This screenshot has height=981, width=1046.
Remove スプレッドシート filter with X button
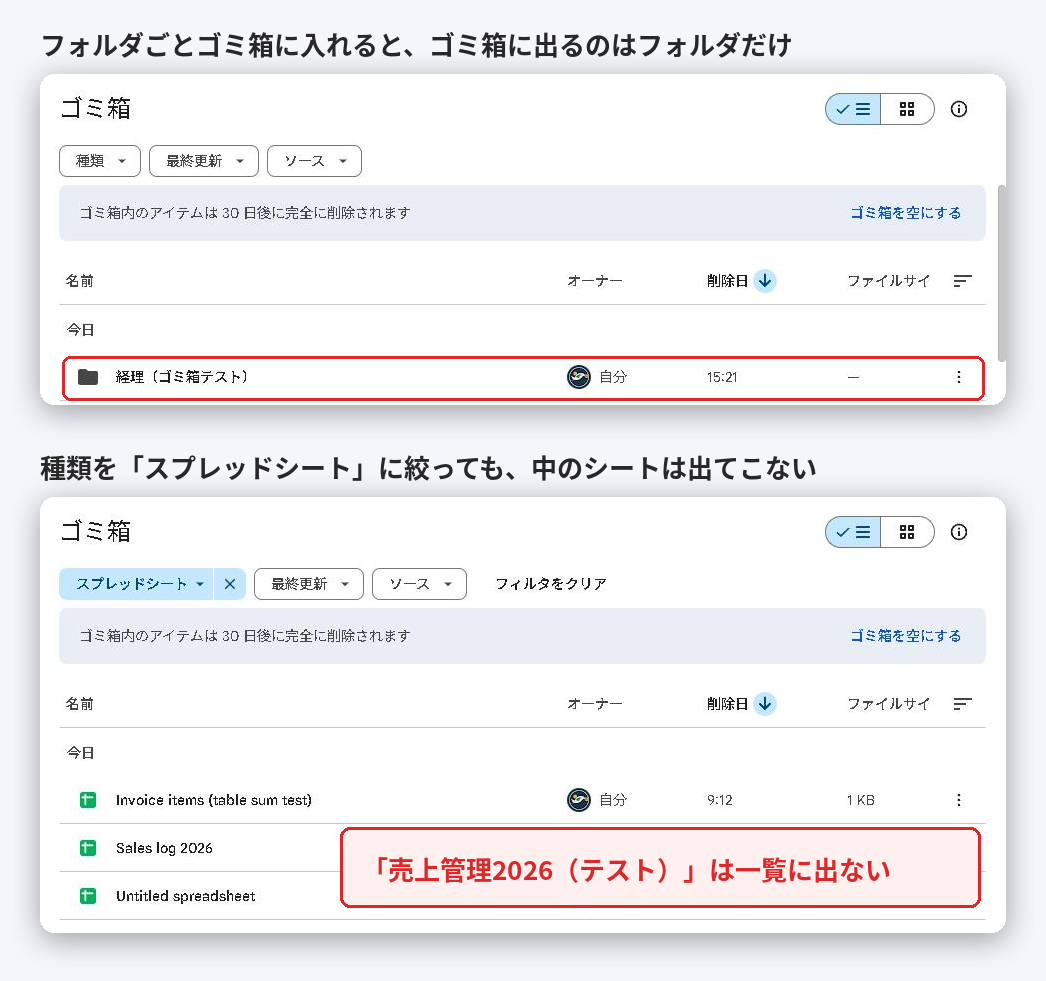(230, 584)
